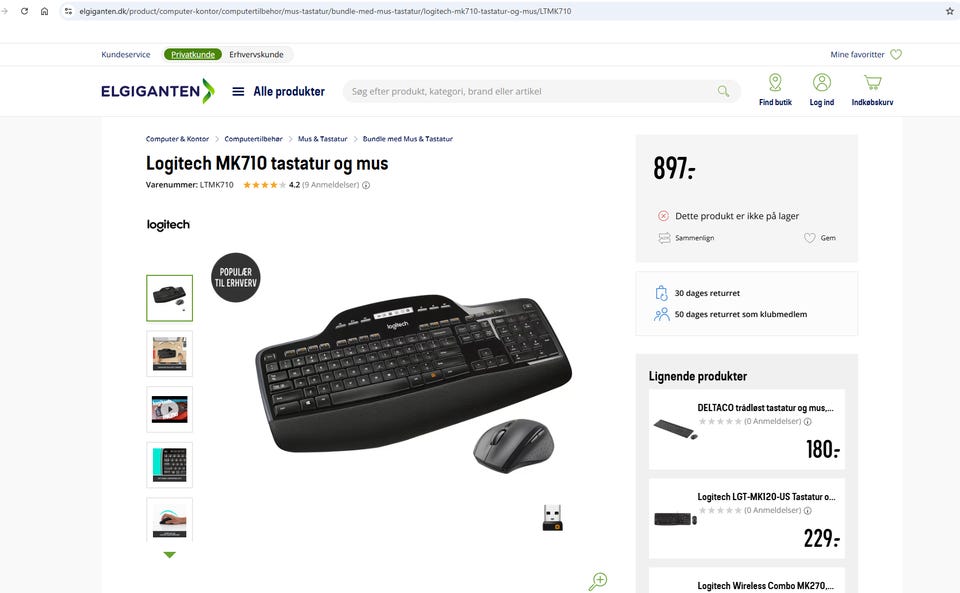Image resolution: width=960 pixels, height=593 pixels.
Task: Open the Indkøbskurv shopping cart icon
Action: (872, 82)
